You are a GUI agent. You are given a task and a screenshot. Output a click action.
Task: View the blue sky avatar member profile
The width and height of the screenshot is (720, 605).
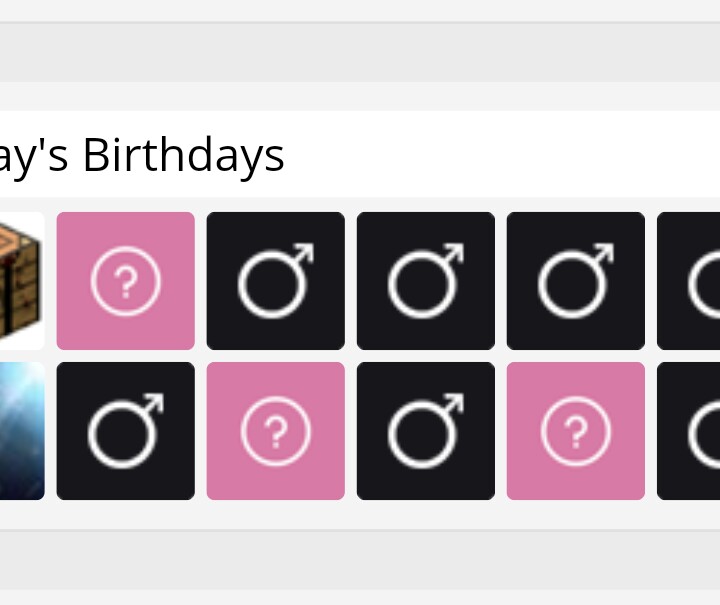[x=22, y=431]
